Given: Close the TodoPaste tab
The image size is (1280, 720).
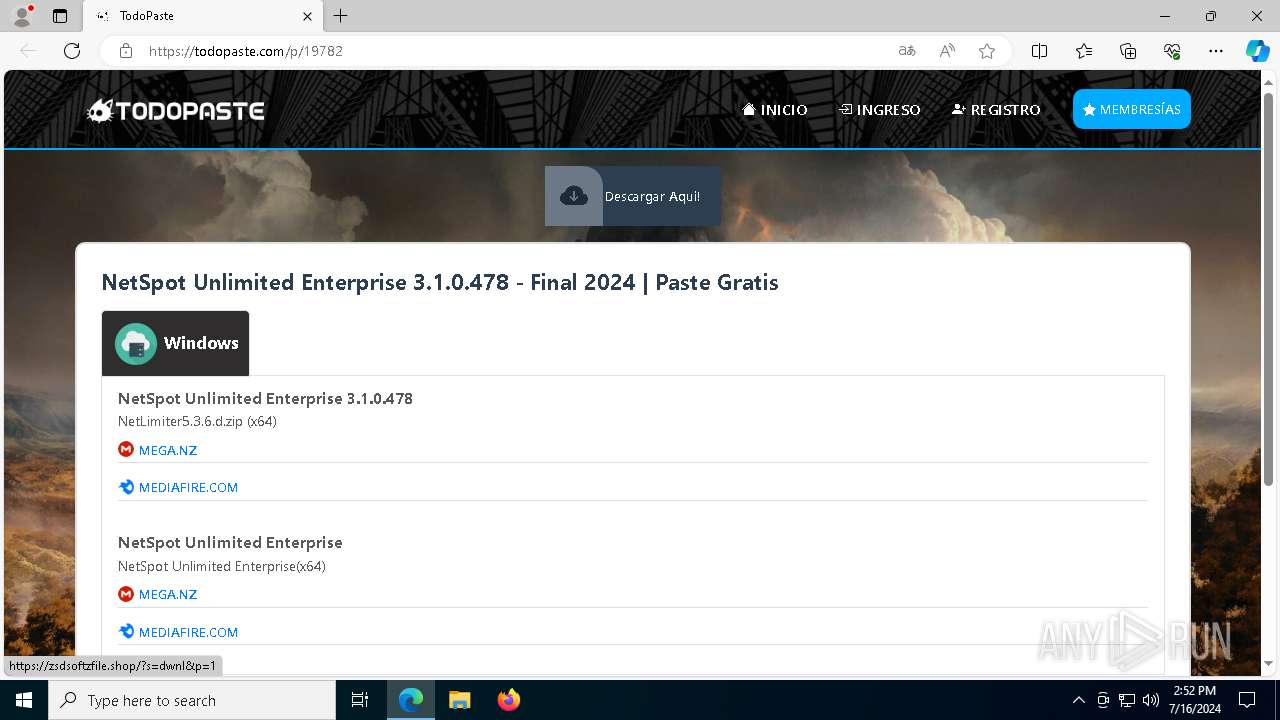Looking at the screenshot, I should [x=307, y=16].
